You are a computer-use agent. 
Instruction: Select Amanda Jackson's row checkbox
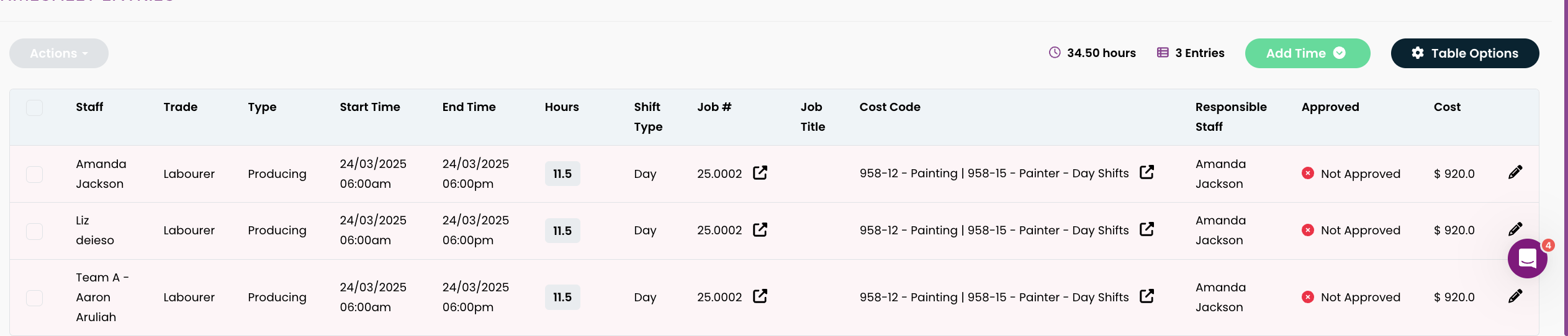(x=35, y=174)
